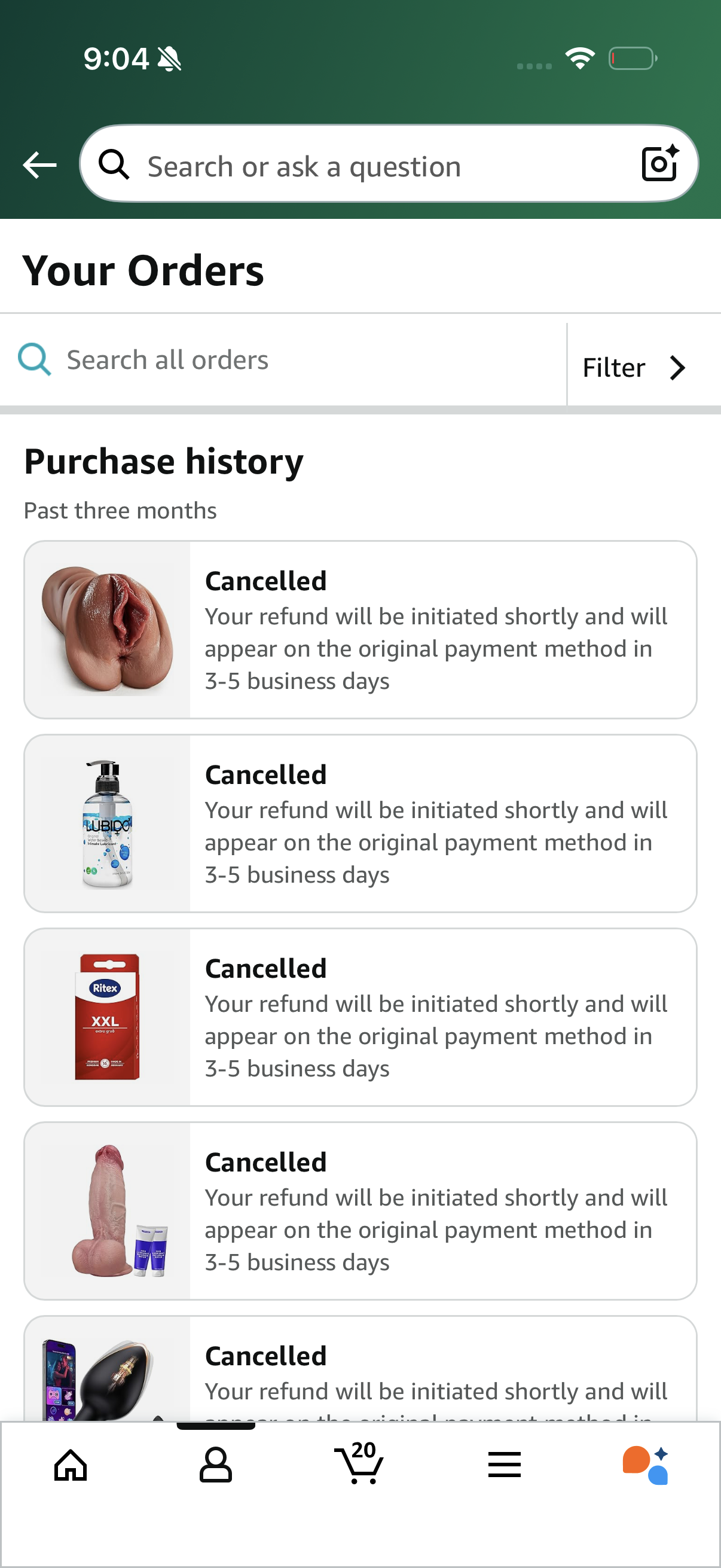Open the hamburger menu icon
721x1568 pixels.
[x=504, y=1465]
